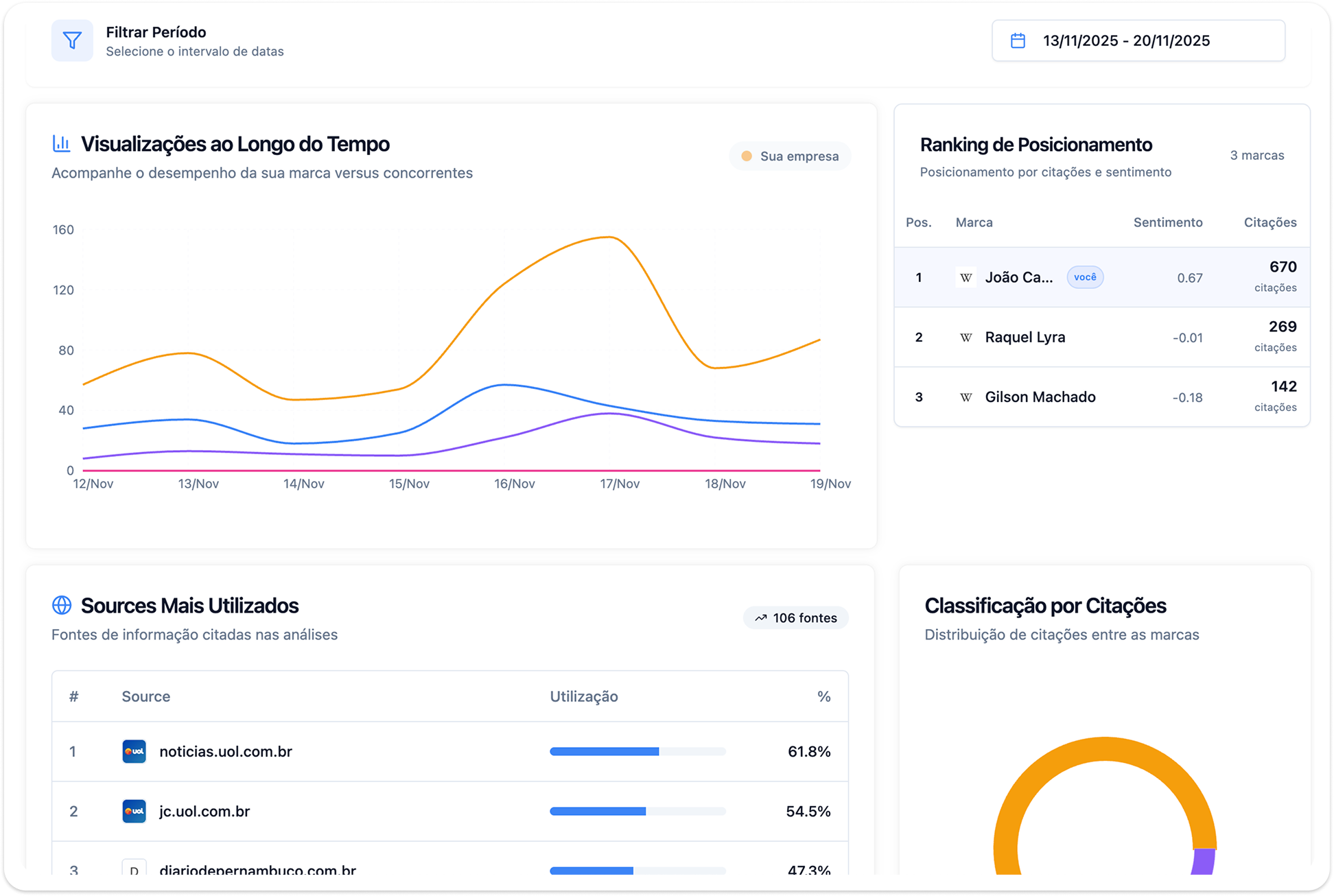This screenshot has width=1334, height=896.
Task: Click the calendar icon in the date selector
Action: (x=1018, y=40)
